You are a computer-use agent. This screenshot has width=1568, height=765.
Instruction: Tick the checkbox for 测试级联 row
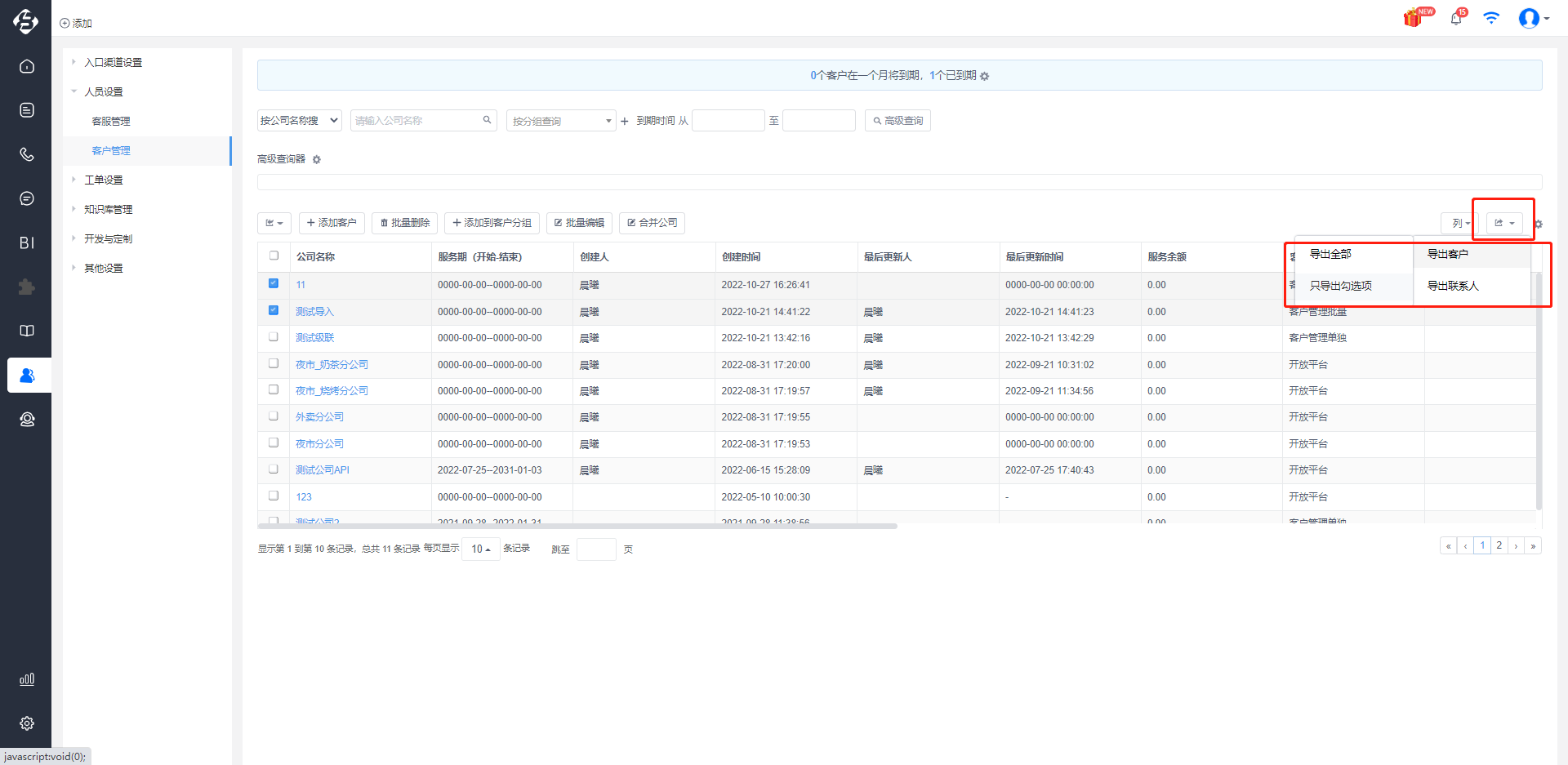274,336
